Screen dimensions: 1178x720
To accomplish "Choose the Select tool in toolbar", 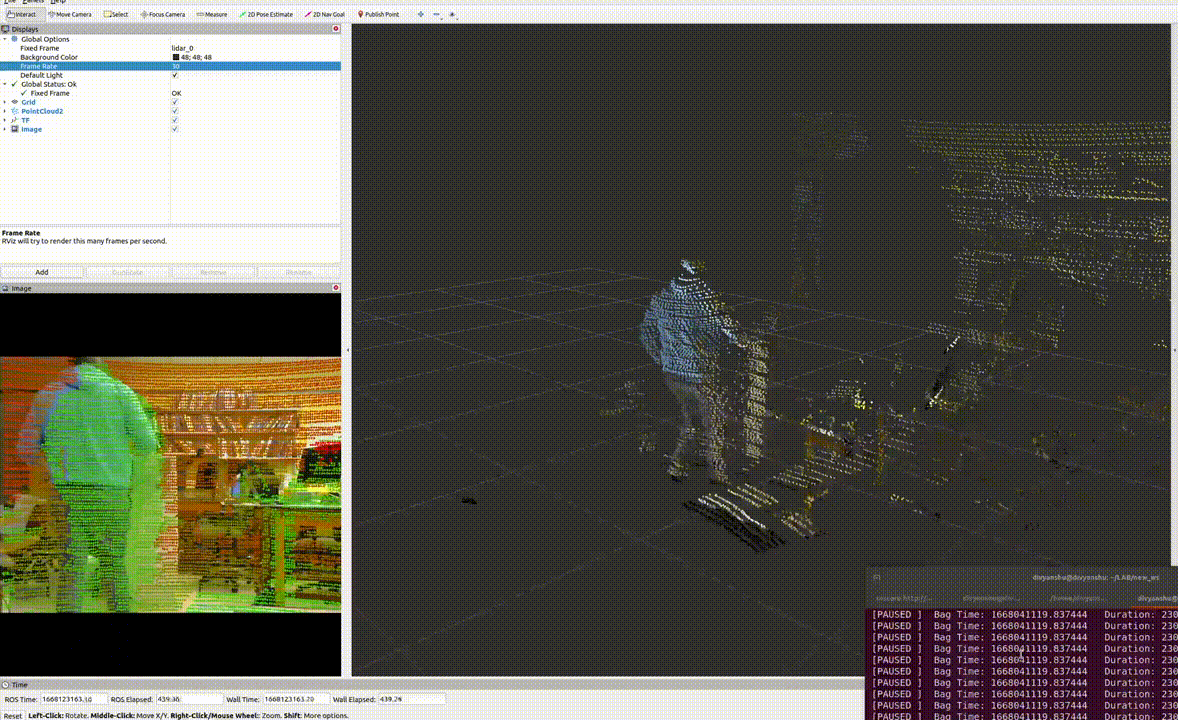I will pos(116,14).
